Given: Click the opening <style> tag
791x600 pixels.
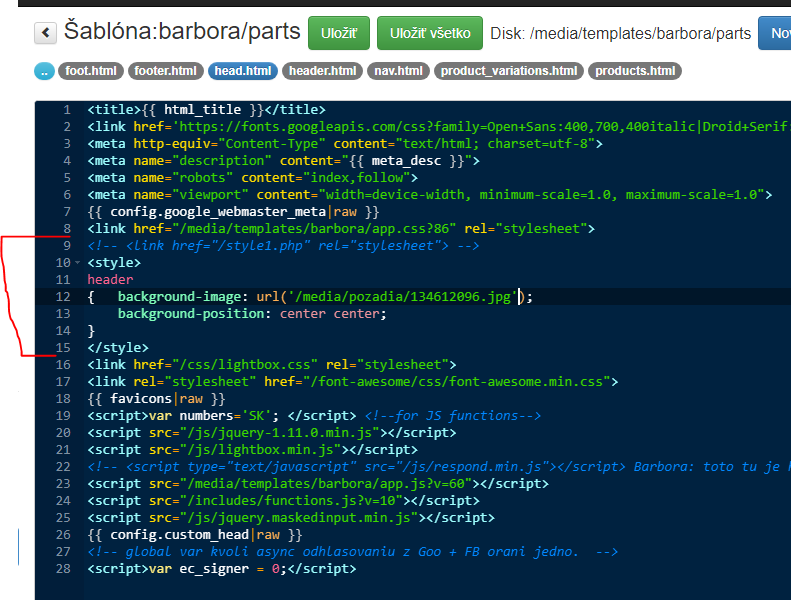Looking at the screenshot, I should coord(114,263).
